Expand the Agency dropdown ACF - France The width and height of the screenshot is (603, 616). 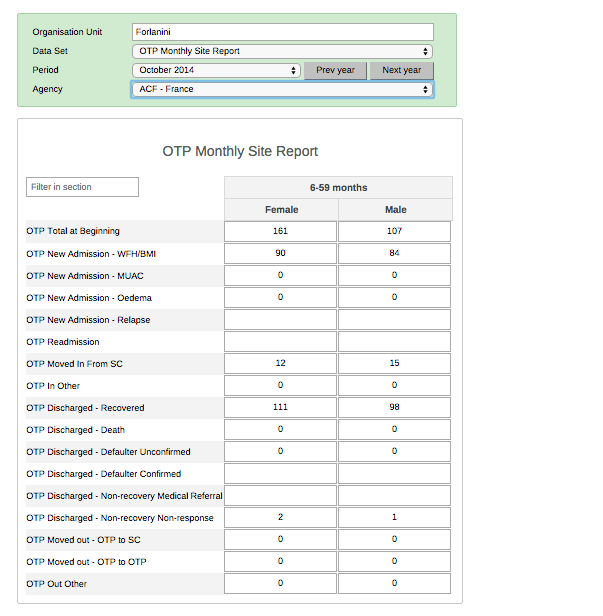pyautogui.click(x=282, y=89)
